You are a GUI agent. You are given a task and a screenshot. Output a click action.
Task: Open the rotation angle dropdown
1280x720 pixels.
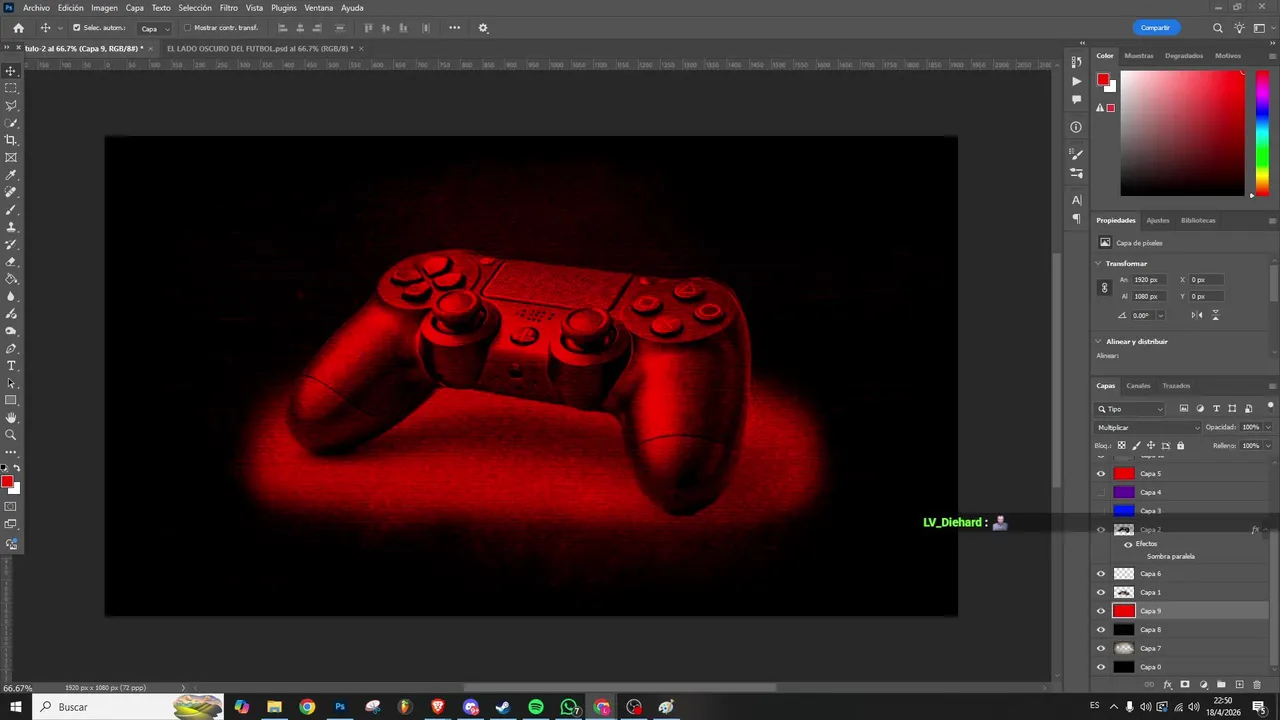[x=1160, y=316]
